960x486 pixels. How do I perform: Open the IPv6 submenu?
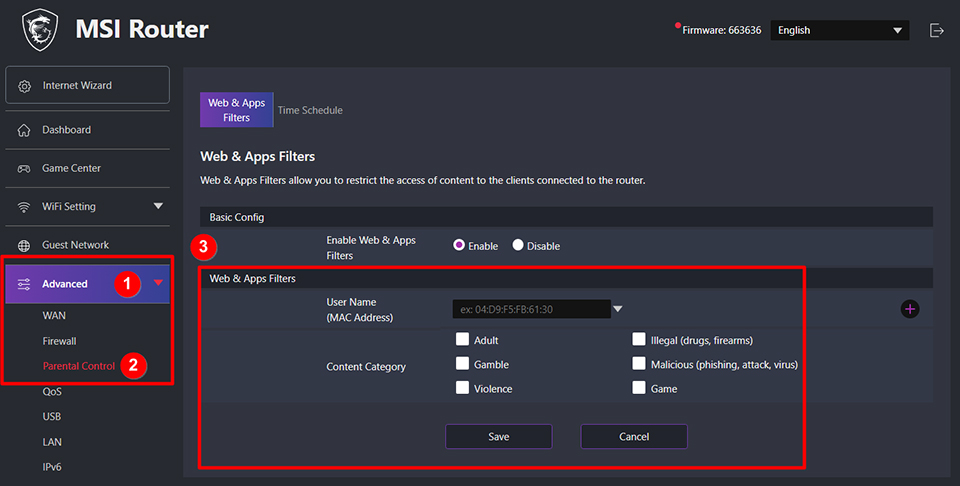tap(52, 467)
